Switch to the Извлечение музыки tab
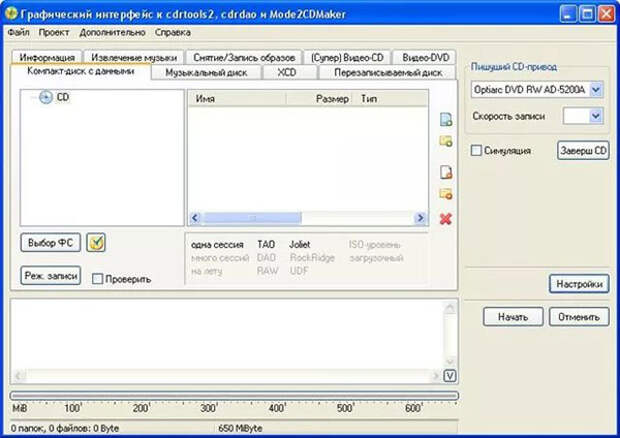Viewport: 620px width, 438px height. point(134,57)
